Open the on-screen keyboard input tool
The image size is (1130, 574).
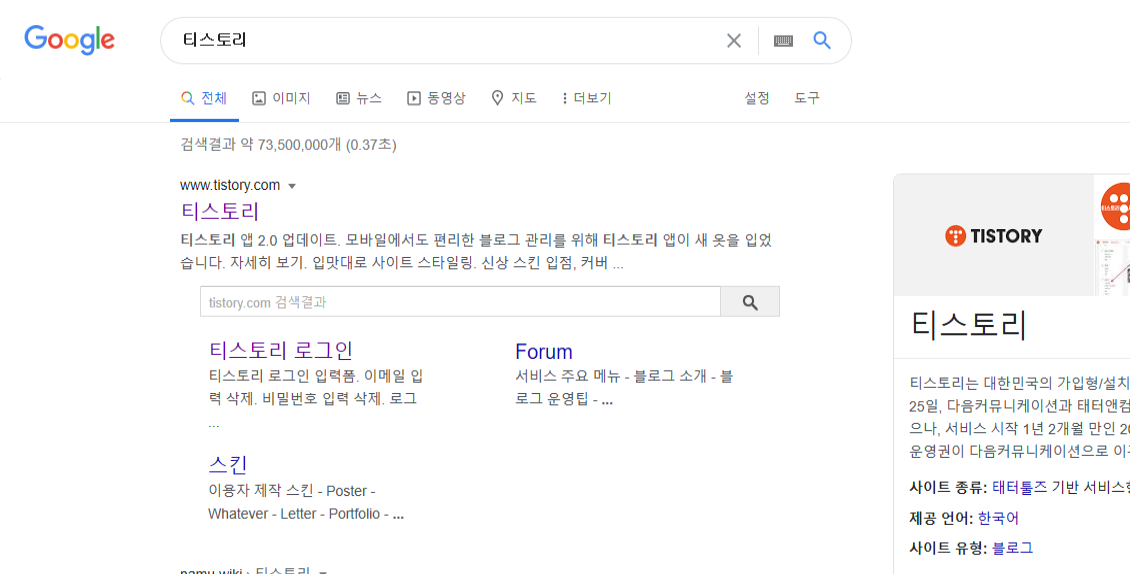pyautogui.click(x=783, y=40)
